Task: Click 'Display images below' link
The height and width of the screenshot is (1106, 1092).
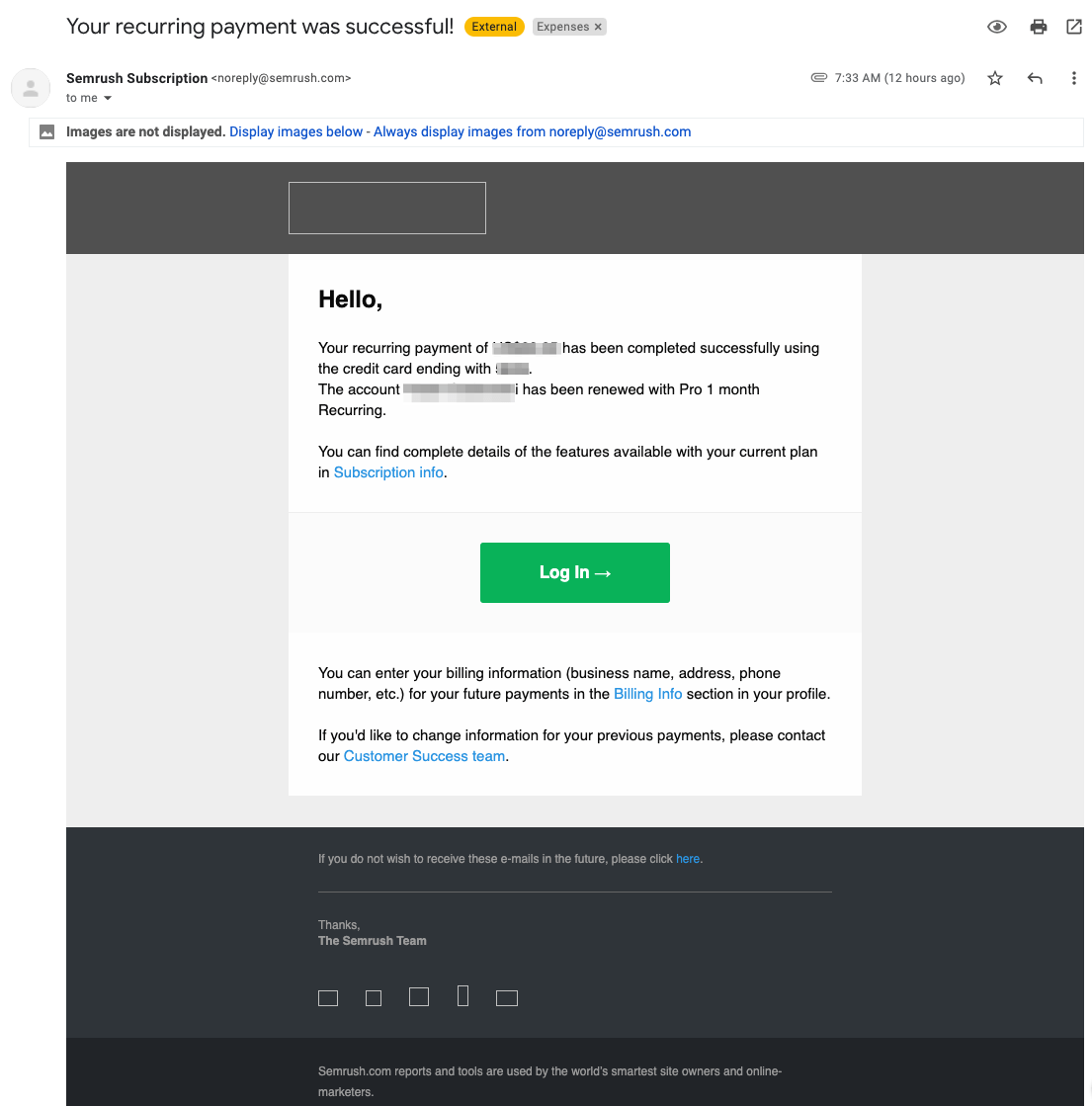Action: point(295,131)
